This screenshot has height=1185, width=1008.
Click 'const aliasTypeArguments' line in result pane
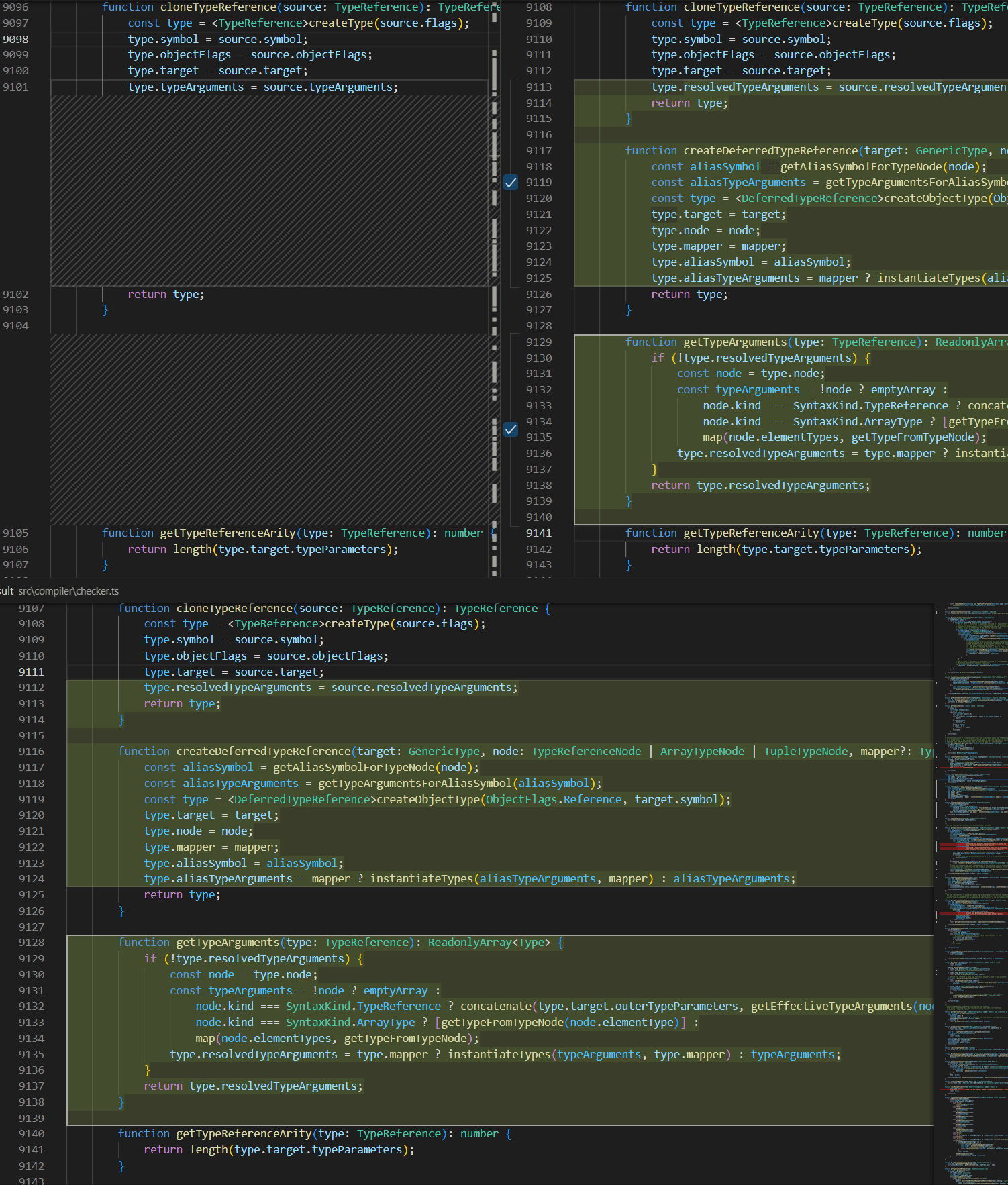tap(373, 784)
